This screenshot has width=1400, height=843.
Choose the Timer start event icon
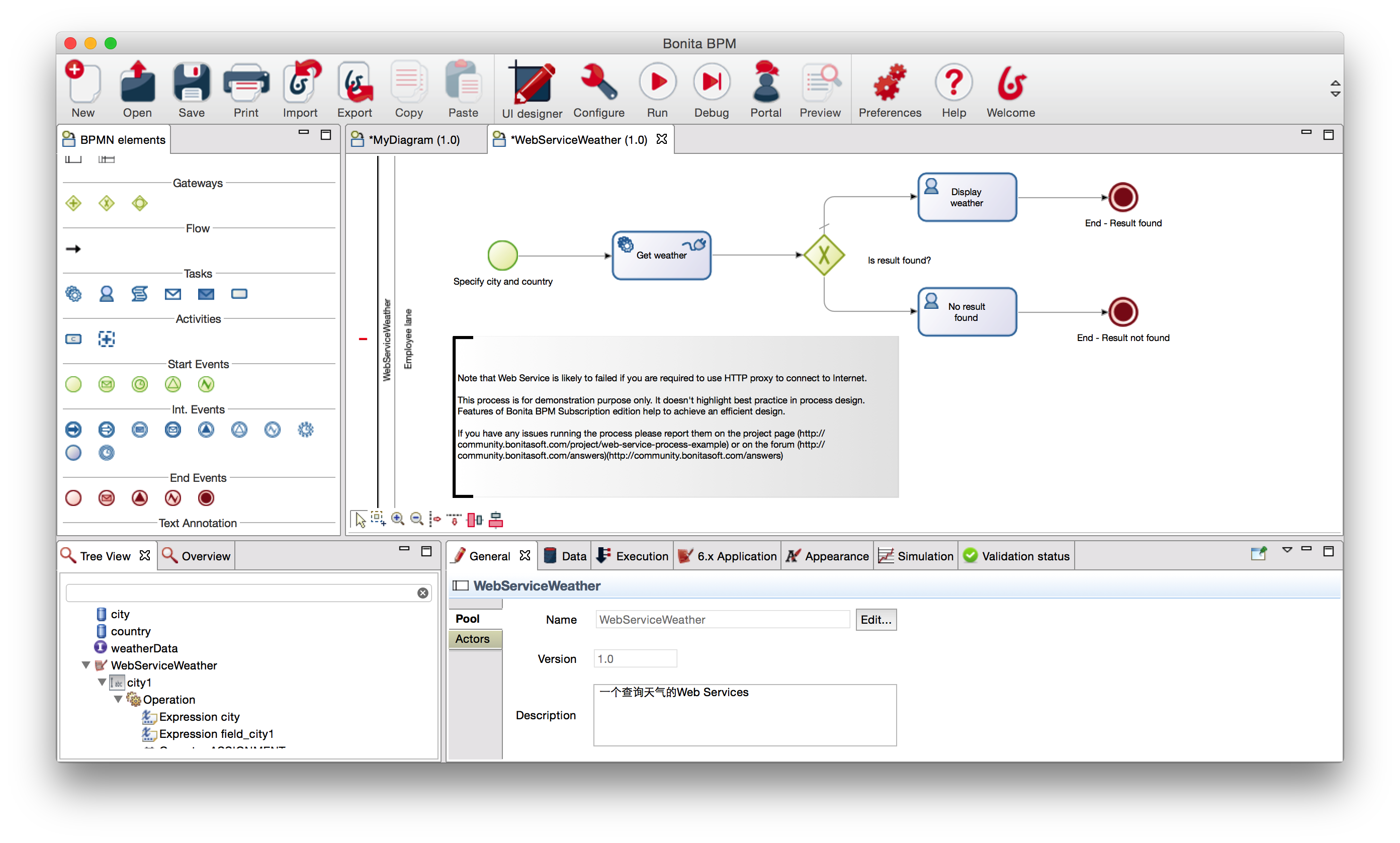click(140, 385)
